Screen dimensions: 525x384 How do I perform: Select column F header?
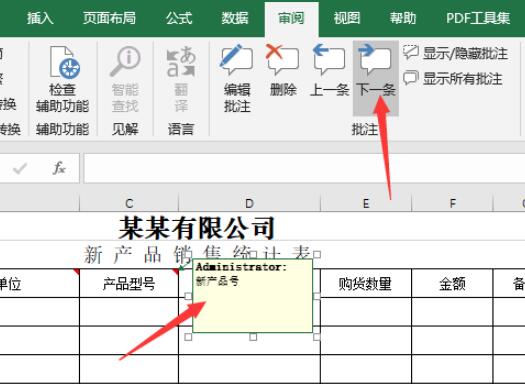pos(452,203)
